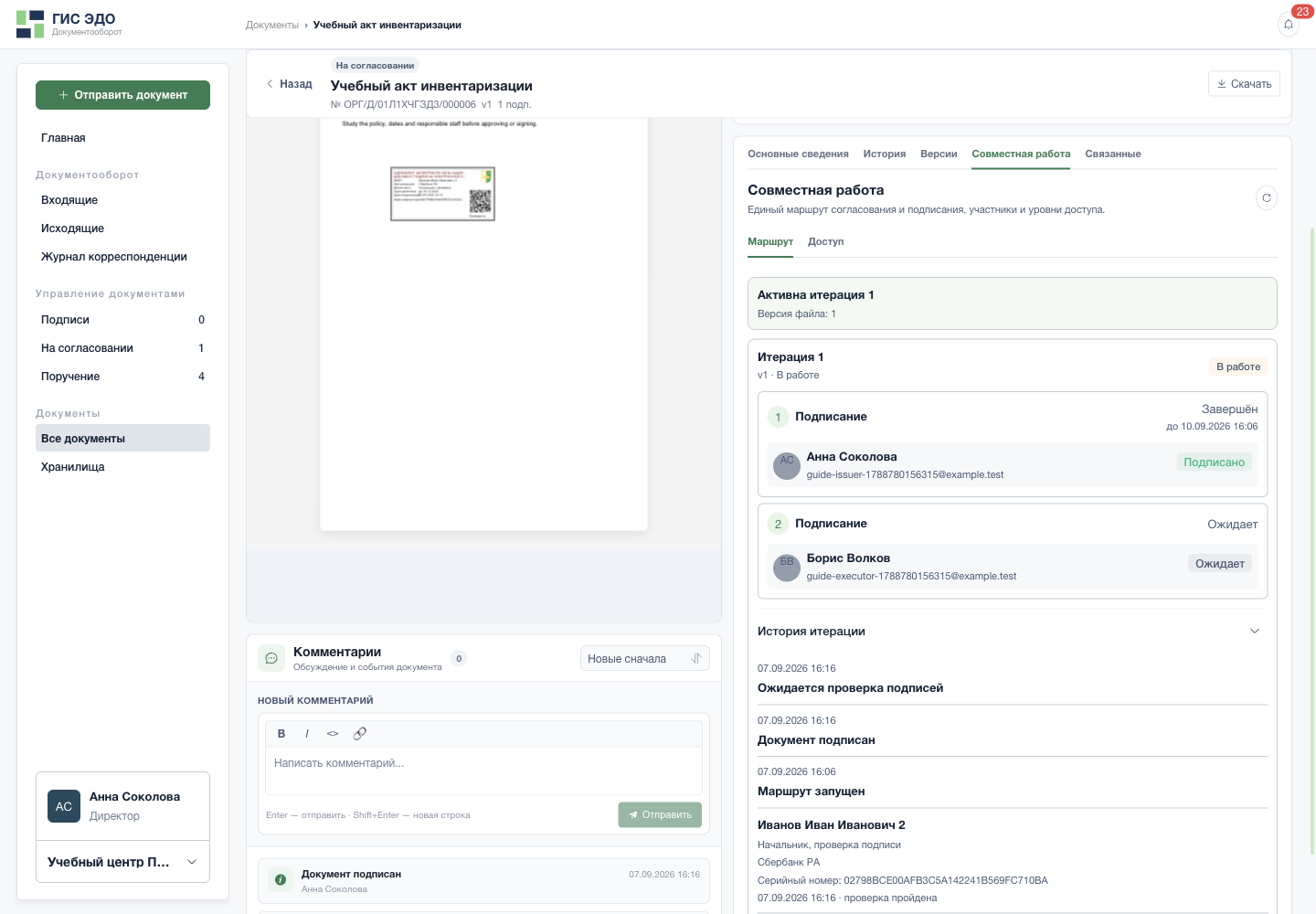1316x914 pixels.
Task: Open Документы breadcrumb link
Action: coord(272,25)
